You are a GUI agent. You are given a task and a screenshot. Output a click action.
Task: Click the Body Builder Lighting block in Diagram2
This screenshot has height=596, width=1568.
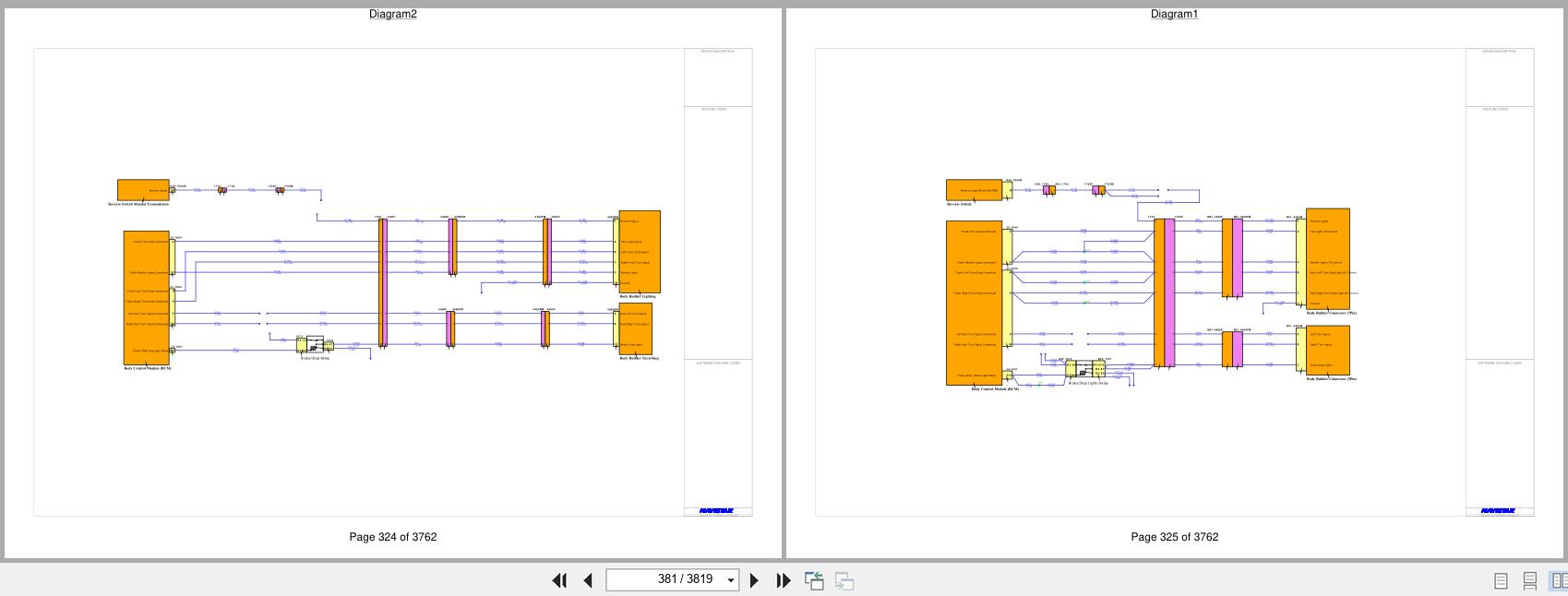[640, 252]
